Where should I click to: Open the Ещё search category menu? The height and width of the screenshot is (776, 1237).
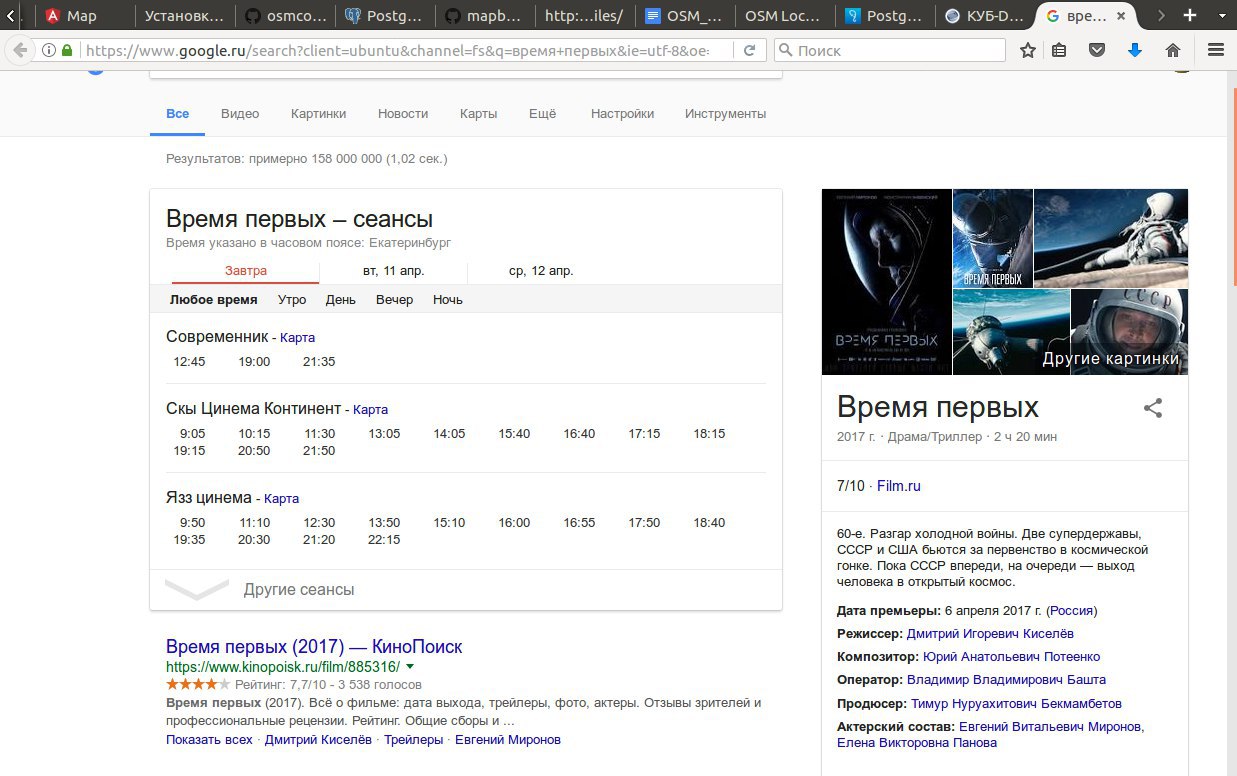(x=542, y=114)
